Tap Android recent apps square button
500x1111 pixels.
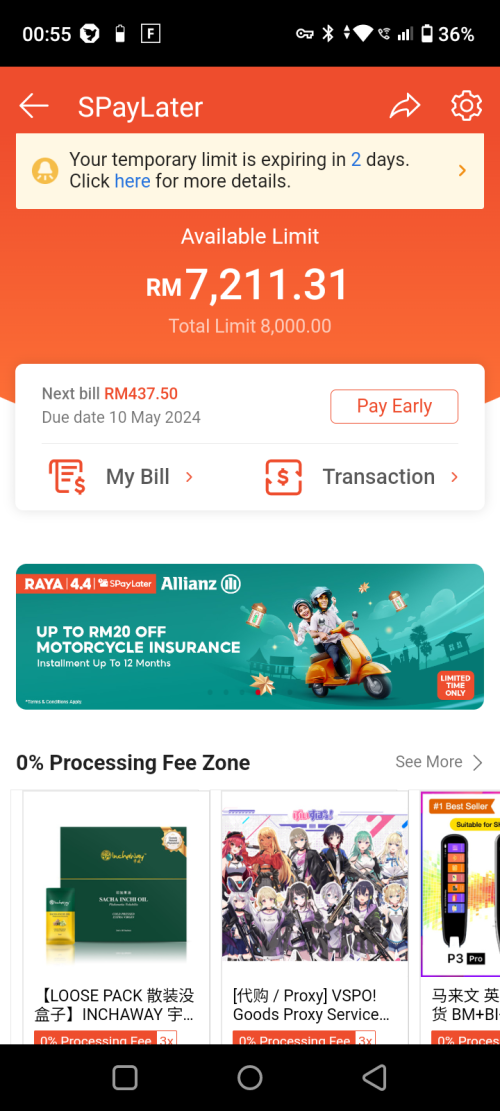[125, 1077]
